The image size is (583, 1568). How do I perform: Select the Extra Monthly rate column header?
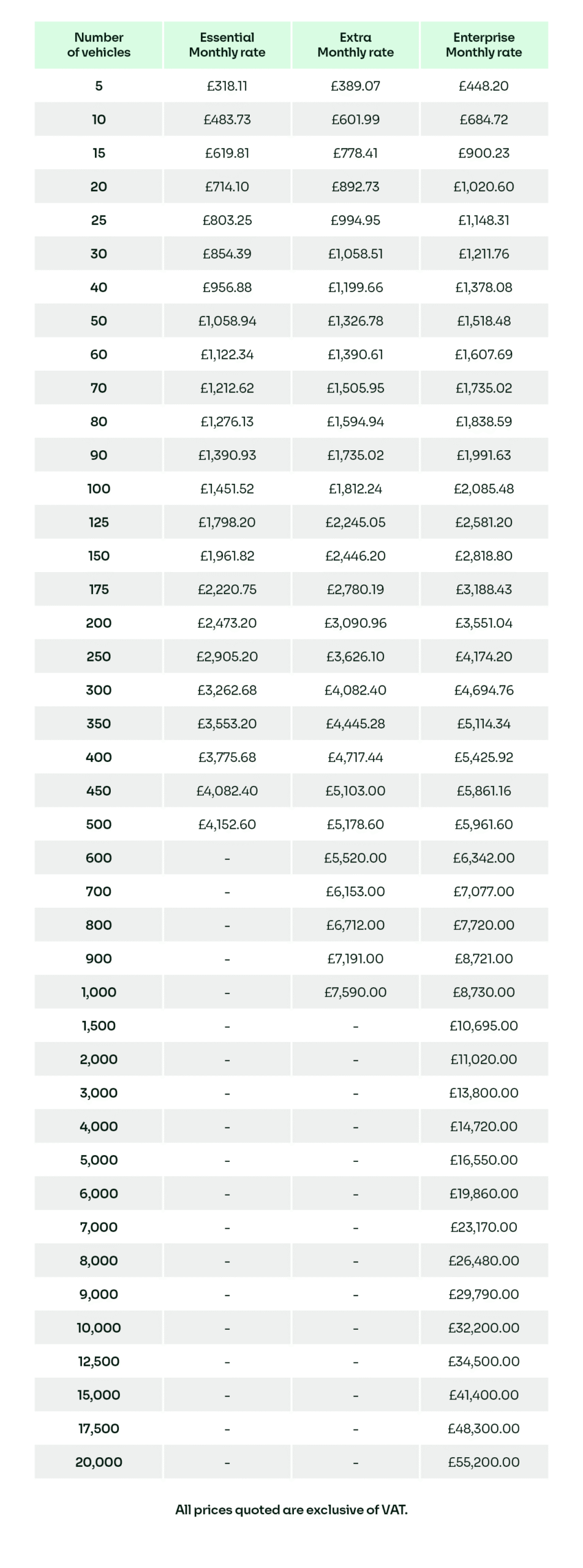pos(355,45)
